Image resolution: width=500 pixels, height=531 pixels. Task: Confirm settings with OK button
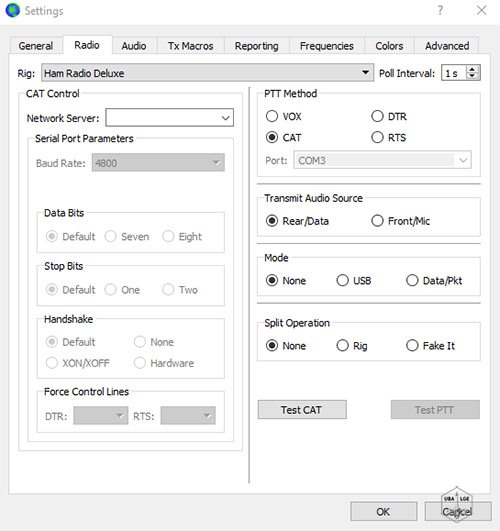pos(383,511)
